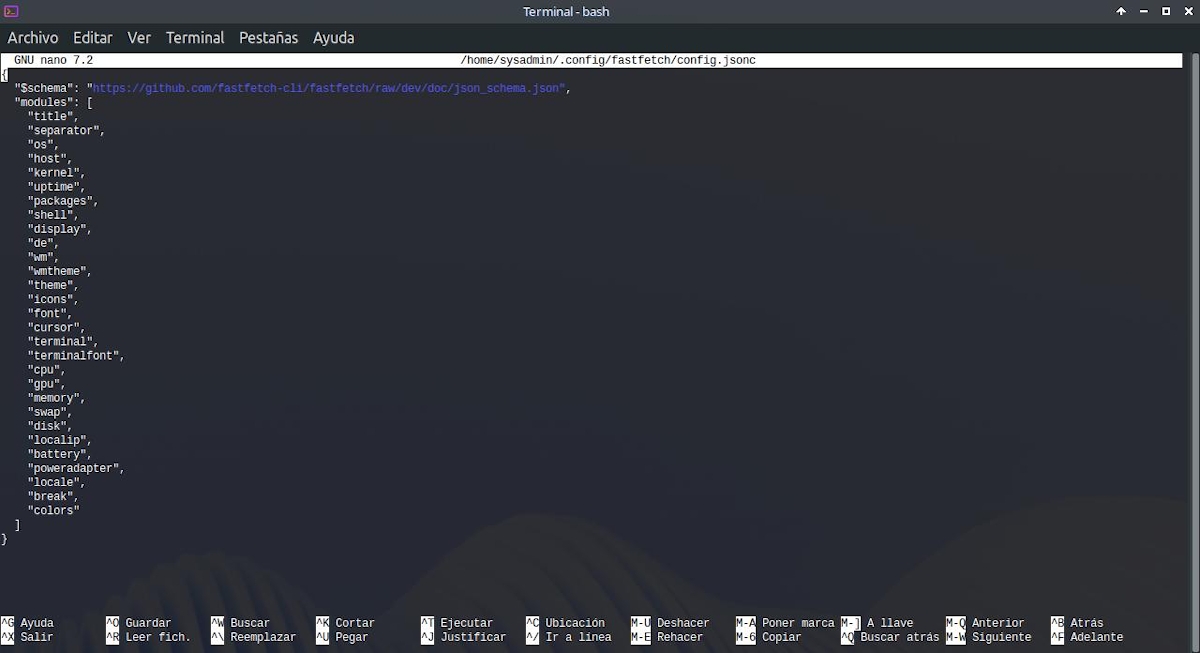
Task: Click the "cursor" module line
Action: [x=56, y=327]
